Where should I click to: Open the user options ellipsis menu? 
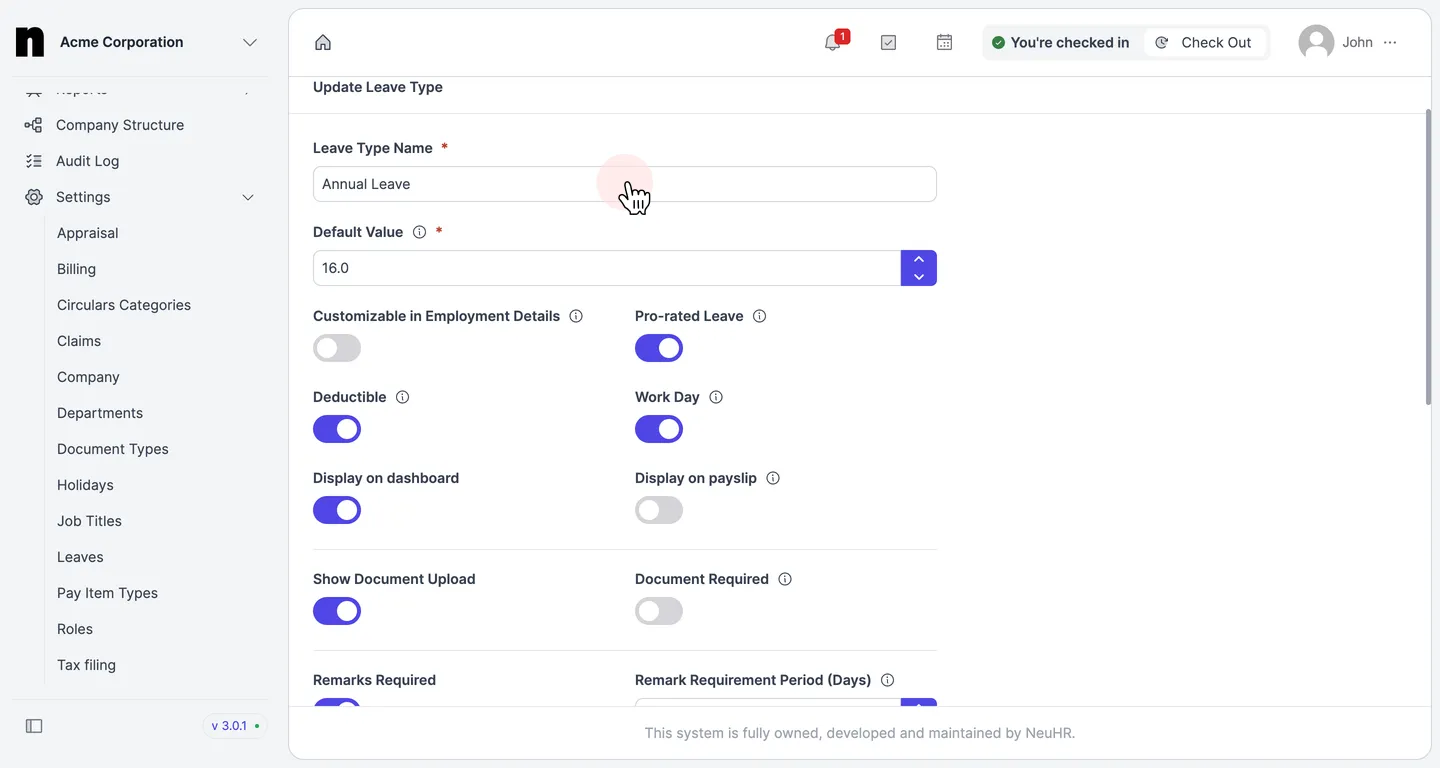[x=1390, y=42]
